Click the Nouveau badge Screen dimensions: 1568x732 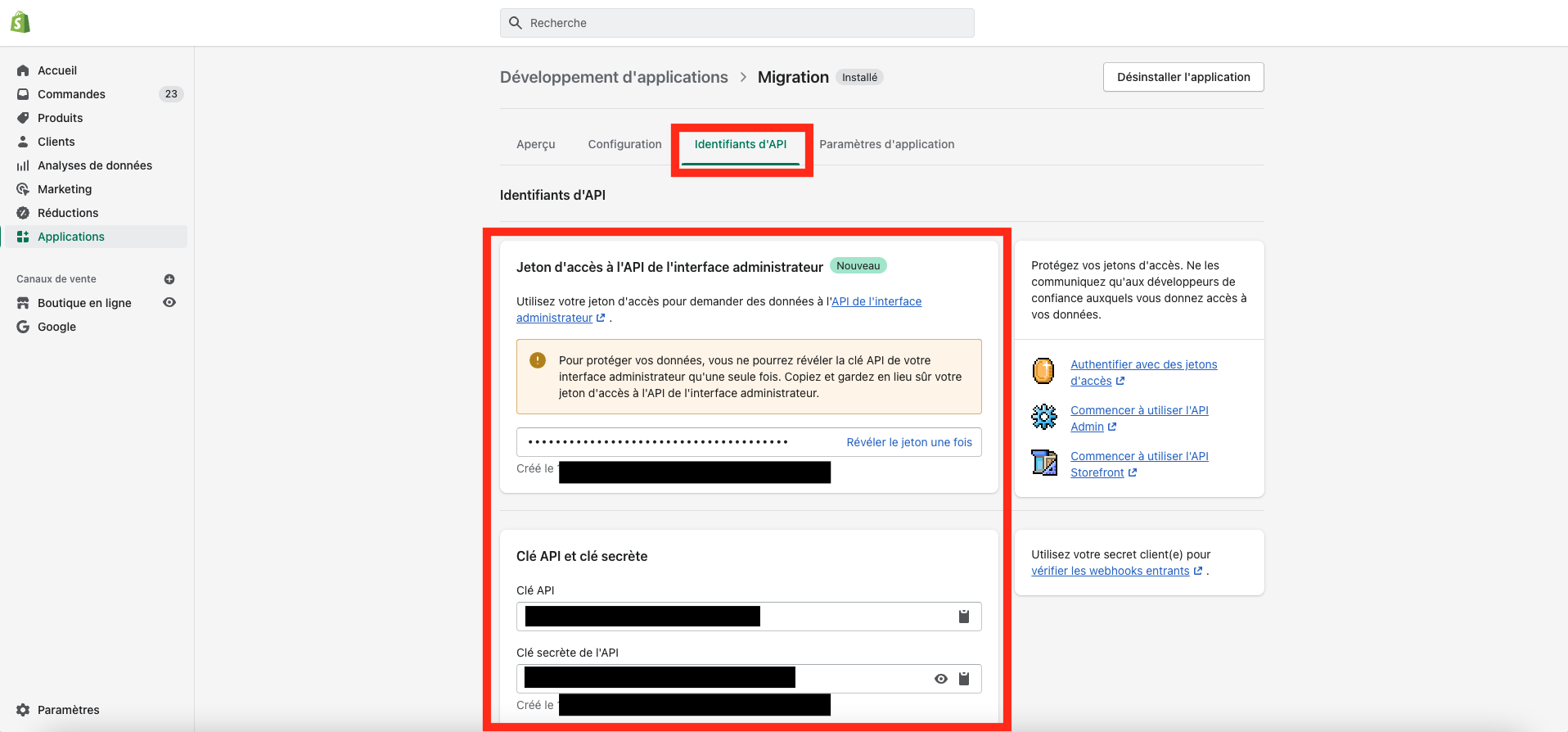coord(858,265)
